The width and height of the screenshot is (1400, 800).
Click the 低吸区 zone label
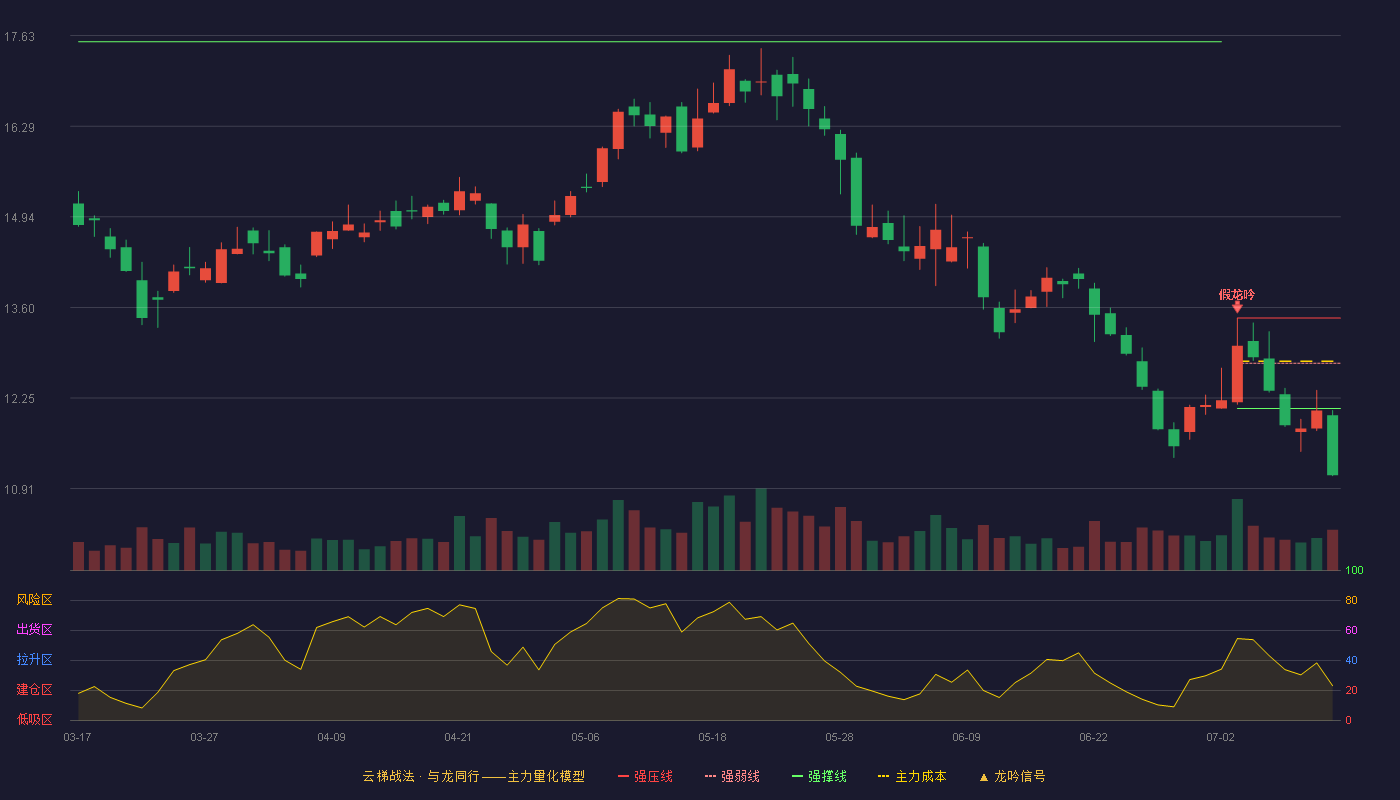[34, 719]
